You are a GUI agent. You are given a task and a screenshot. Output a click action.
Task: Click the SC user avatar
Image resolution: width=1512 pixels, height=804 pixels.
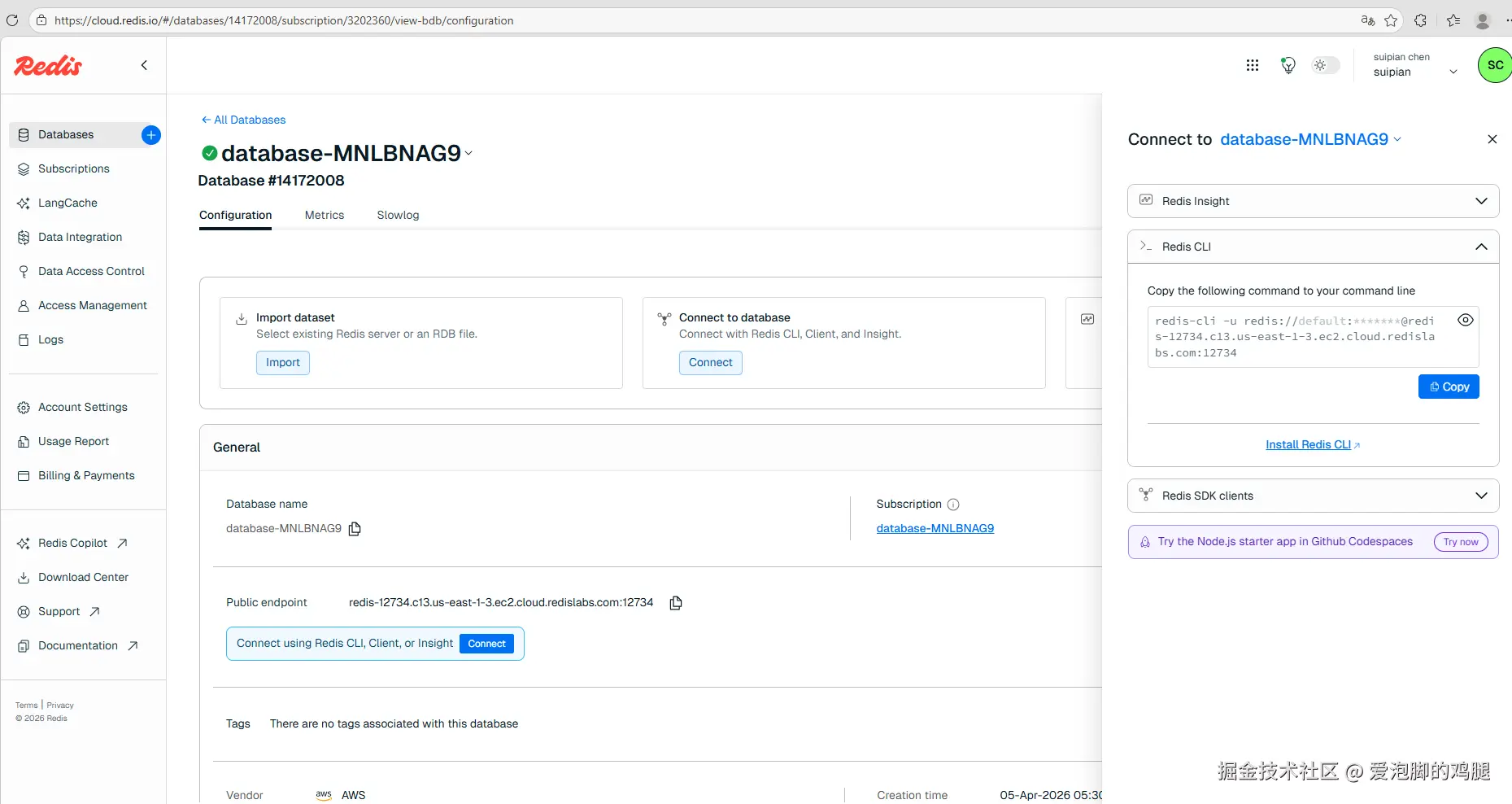click(x=1495, y=65)
